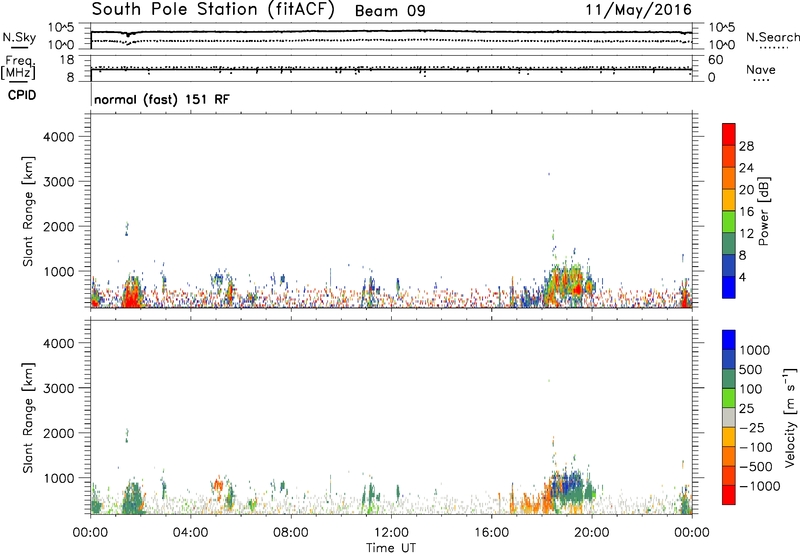Click the strong echo cluster near 19:00 in power panel

tap(568, 286)
